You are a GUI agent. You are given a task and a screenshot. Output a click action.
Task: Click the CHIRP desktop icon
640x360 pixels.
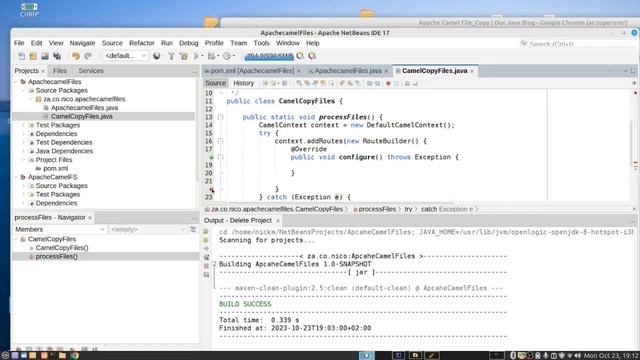29,10
